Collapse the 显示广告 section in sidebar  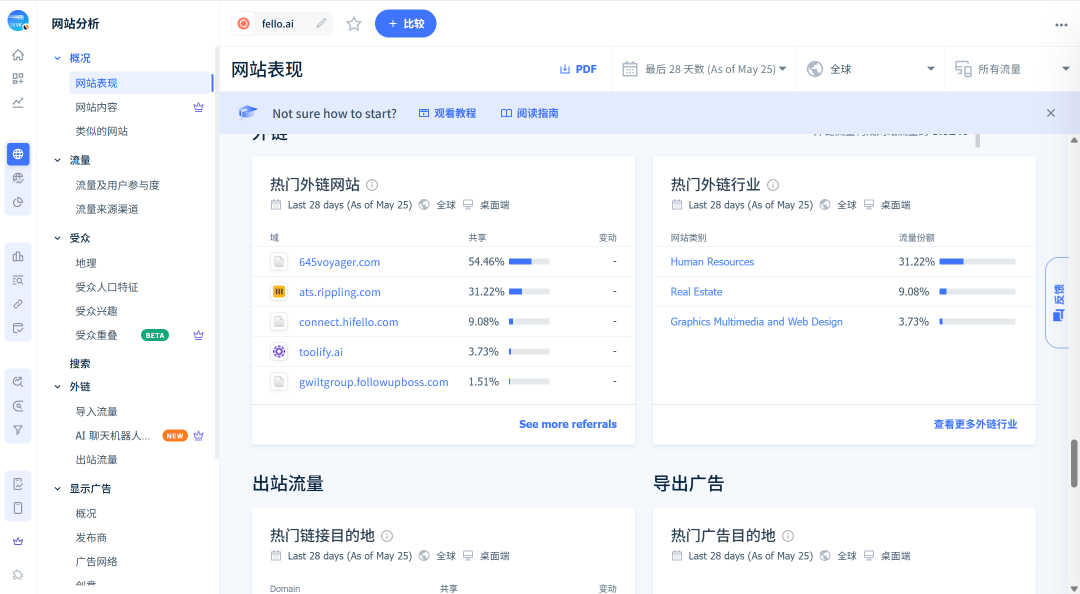point(58,489)
